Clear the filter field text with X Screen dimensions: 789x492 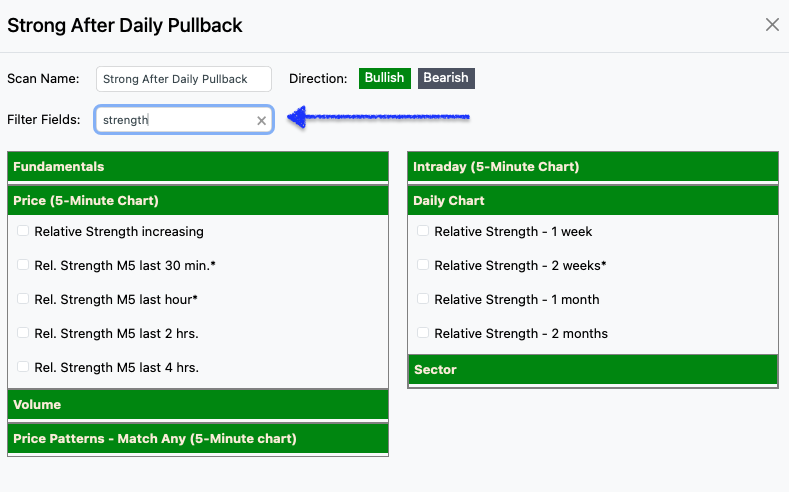pyautogui.click(x=261, y=120)
